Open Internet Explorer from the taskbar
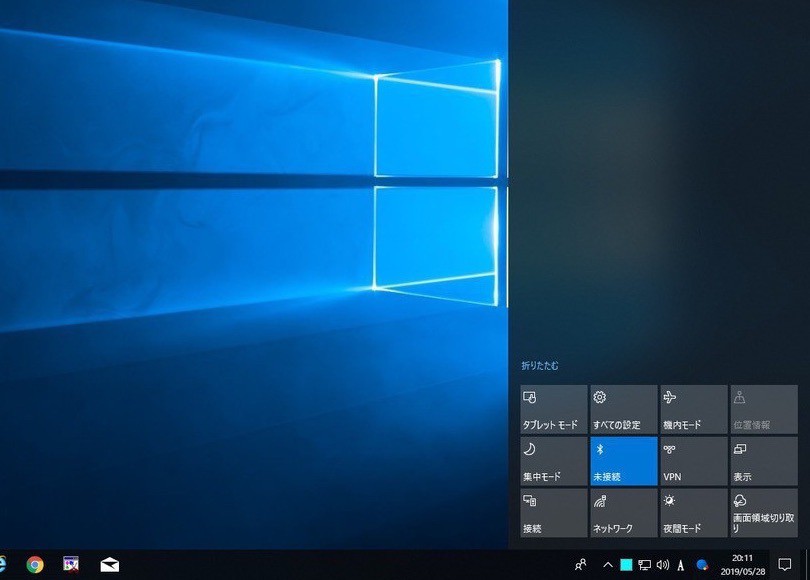Screen dimensions: 810x580 point(3,565)
